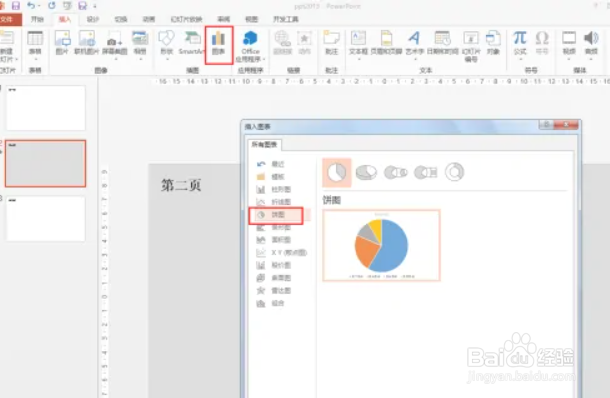Open the Audio (音频) speaker button
Screen dimensions: 610x398
pyautogui.click(x=591, y=45)
